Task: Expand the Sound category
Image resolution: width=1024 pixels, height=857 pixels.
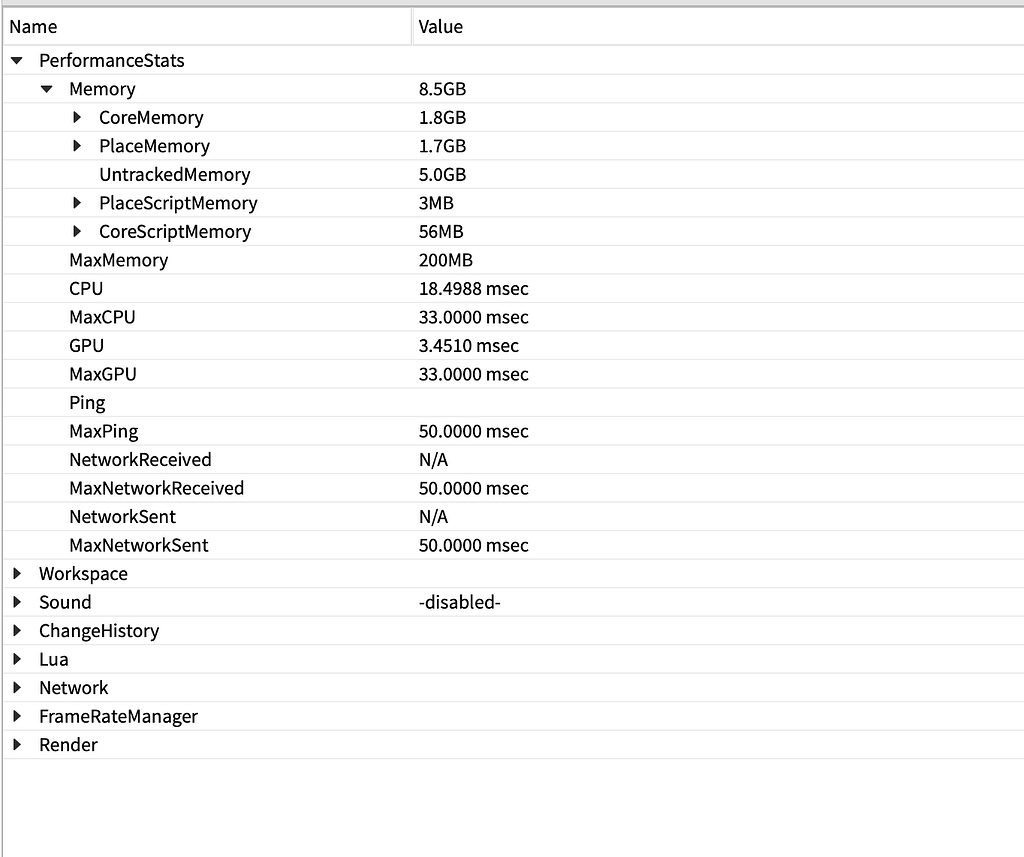Action: click(16, 602)
